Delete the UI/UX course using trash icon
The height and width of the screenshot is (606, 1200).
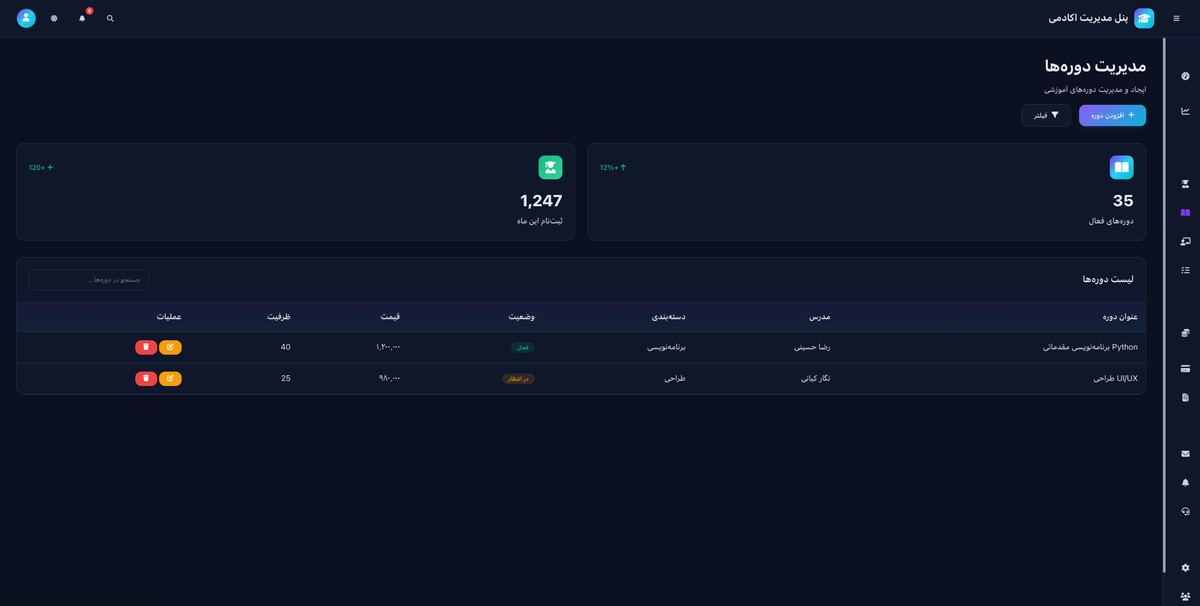146,379
